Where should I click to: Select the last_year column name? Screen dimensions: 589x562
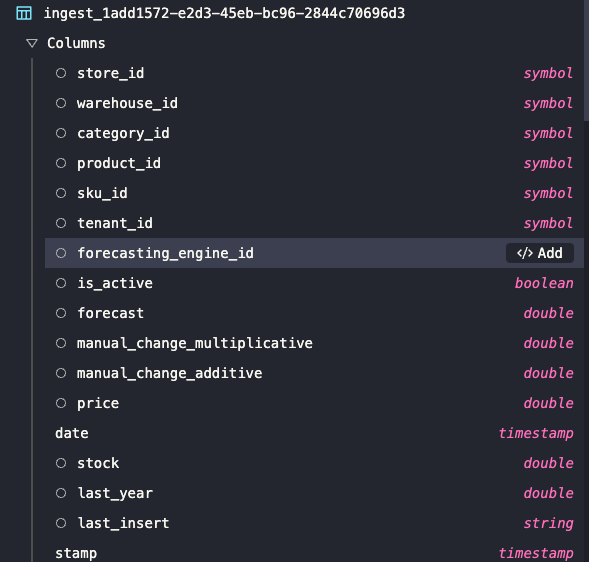[115, 494]
